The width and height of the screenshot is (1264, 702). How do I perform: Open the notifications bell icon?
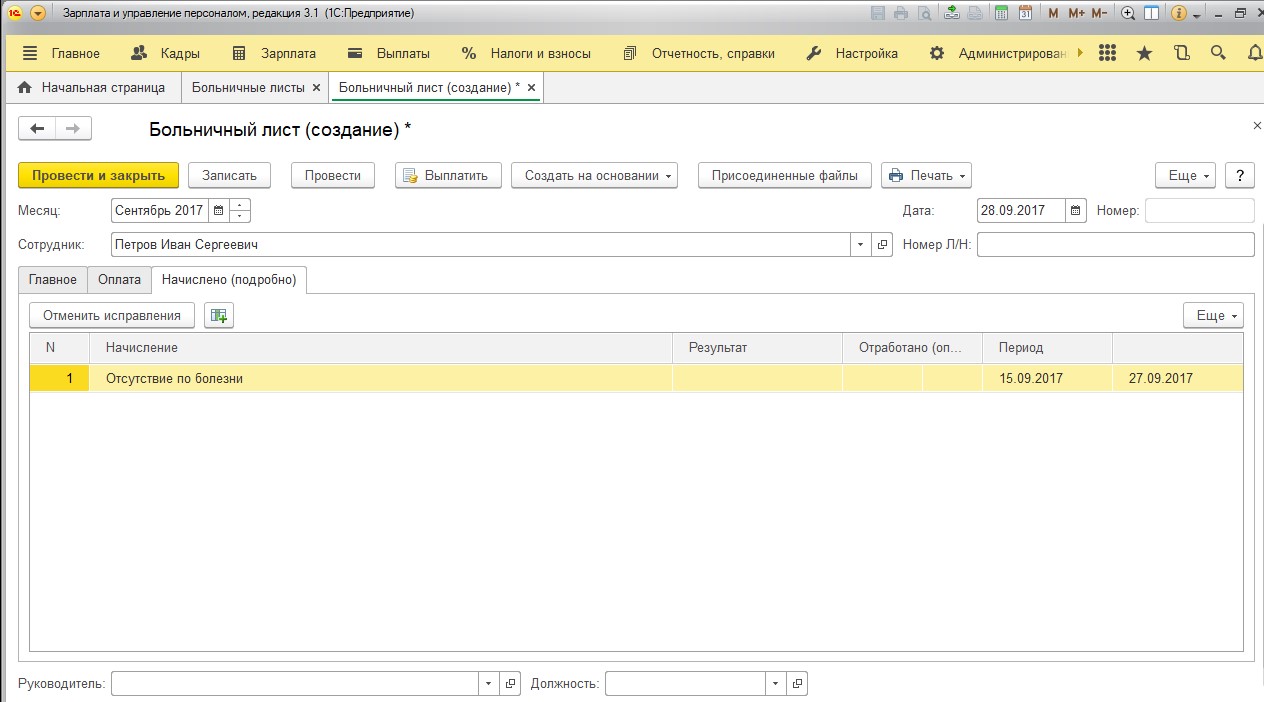point(1254,53)
